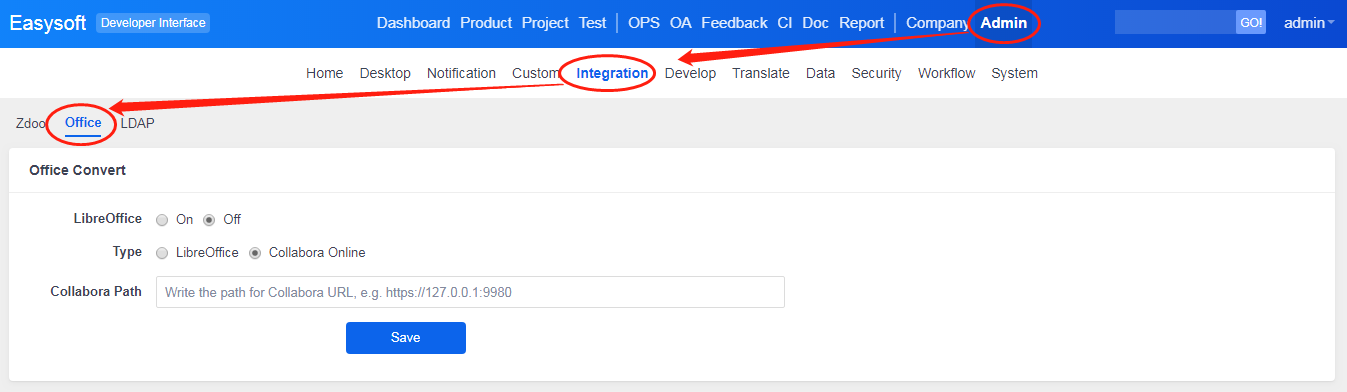This screenshot has width=1347, height=392.
Task: Focus the top search box
Action: click(1175, 23)
